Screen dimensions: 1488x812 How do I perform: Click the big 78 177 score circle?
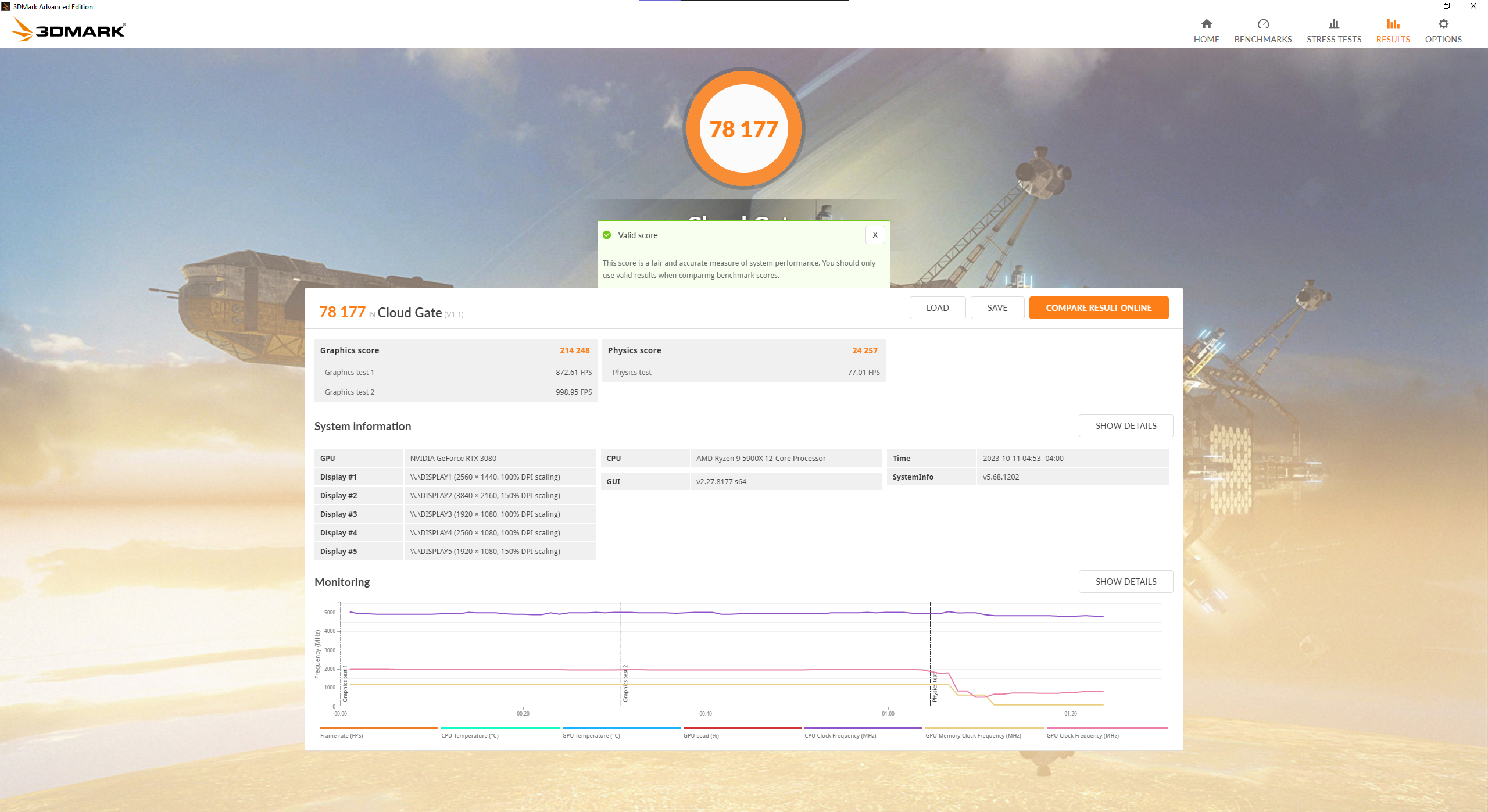click(744, 128)
